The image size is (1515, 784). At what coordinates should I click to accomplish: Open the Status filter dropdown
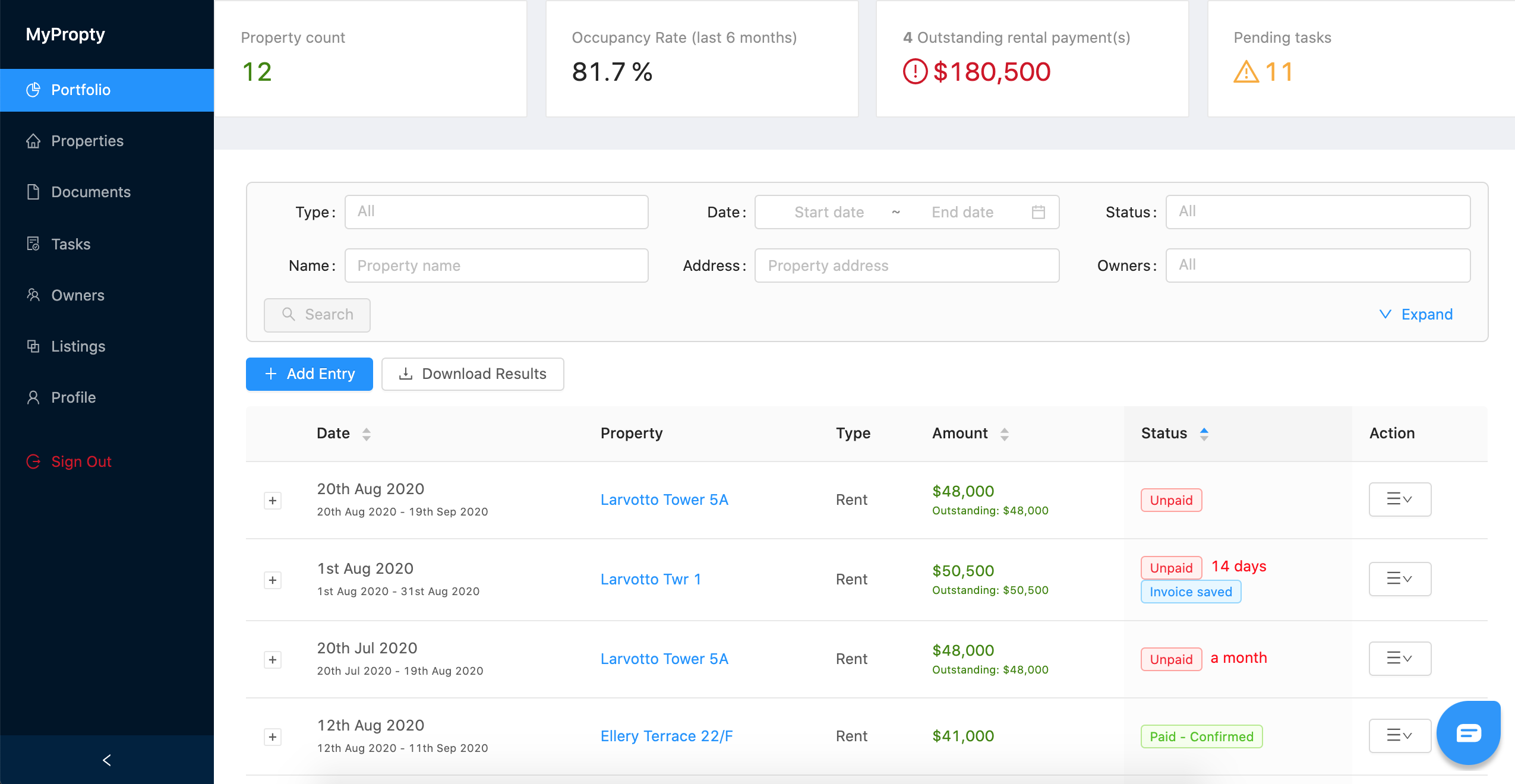(1317, 212)
